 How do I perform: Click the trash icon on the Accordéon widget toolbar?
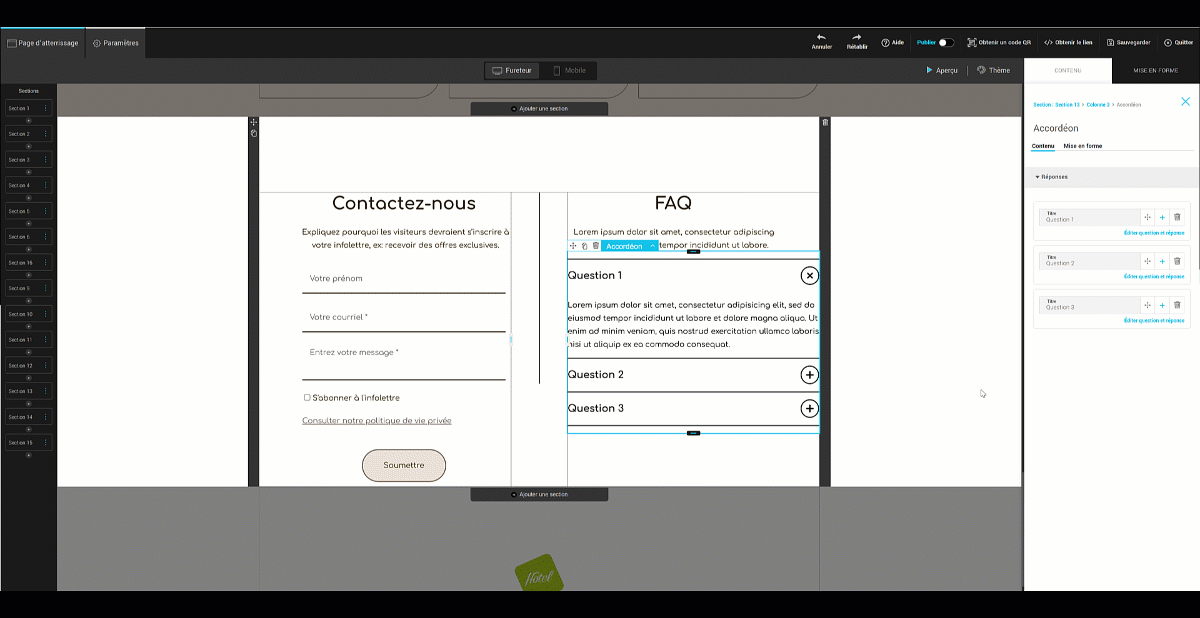[x=596, y=246]
